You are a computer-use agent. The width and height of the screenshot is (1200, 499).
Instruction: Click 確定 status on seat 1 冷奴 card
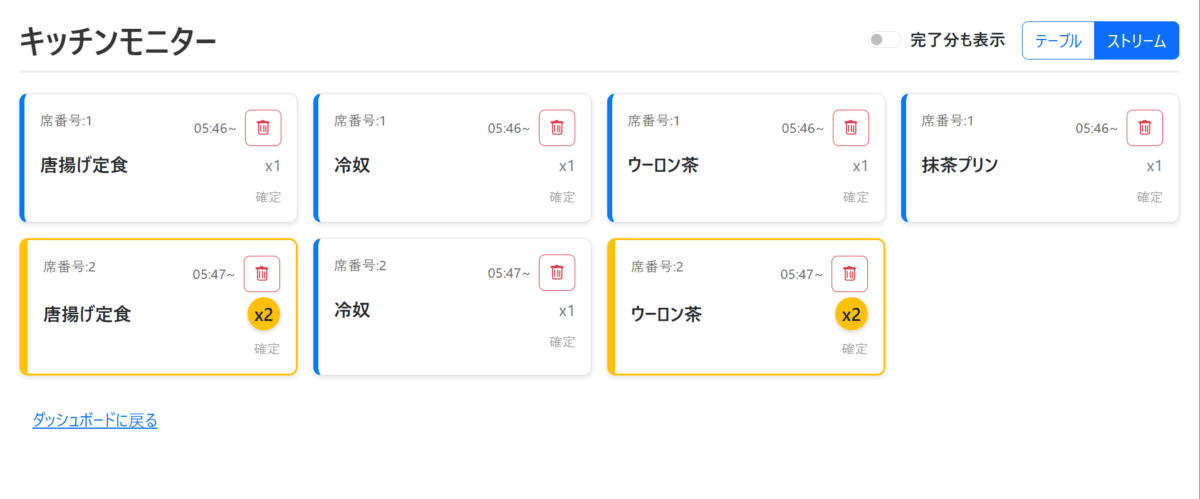pos(562,197)
